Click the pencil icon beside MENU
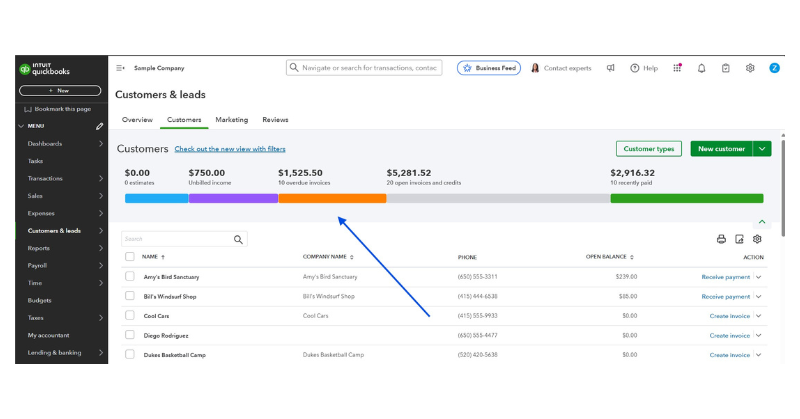Image resolution: width=800 pixels, height=419 pixels. click(x=99, y=126)
